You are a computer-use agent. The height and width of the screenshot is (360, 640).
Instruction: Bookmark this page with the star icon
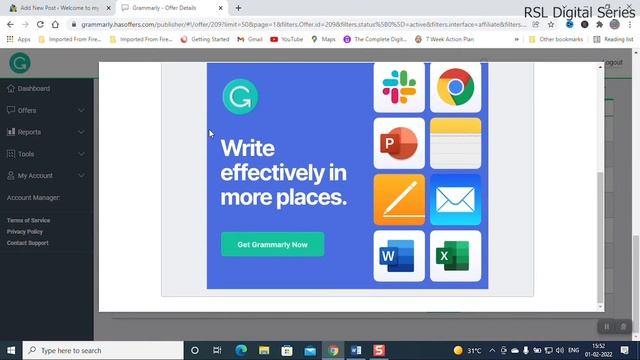tap(551, 24)
